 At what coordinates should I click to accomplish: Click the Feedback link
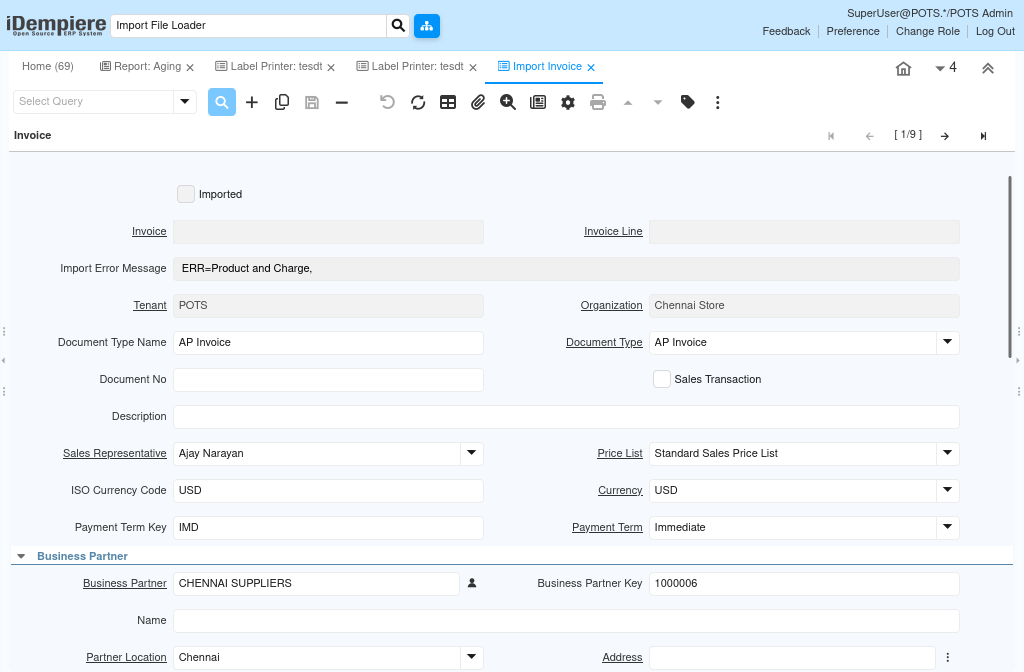tap(786, 31)
